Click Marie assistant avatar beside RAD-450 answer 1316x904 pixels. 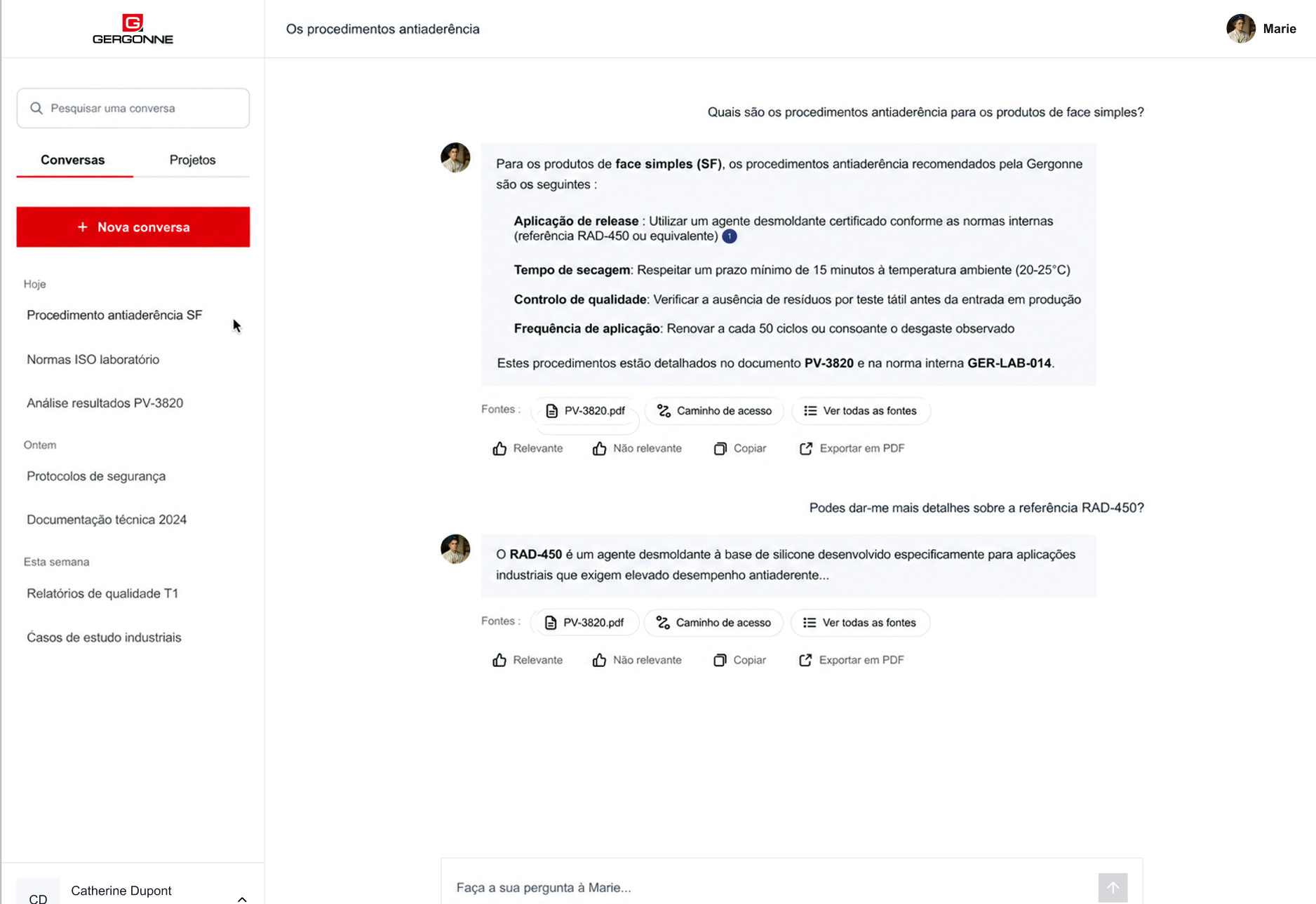[x=455, y=549]
